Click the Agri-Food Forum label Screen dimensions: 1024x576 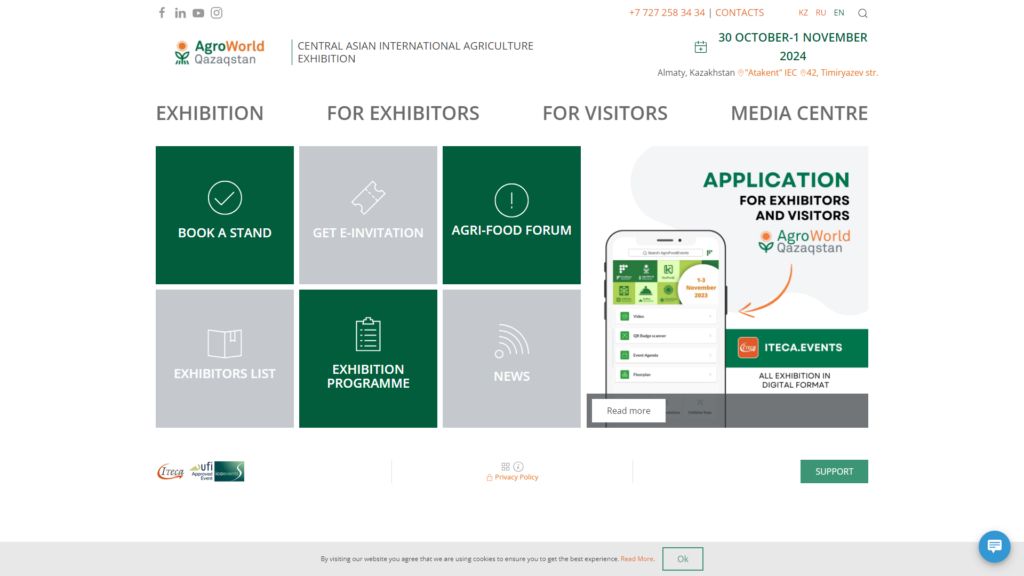511,230
